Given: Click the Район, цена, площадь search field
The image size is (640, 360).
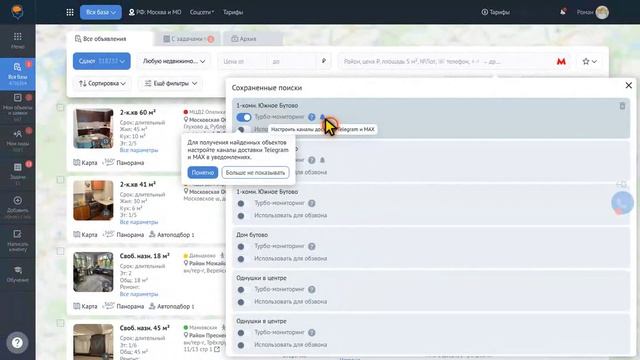Looking at the screenshot, I should 447,61.
